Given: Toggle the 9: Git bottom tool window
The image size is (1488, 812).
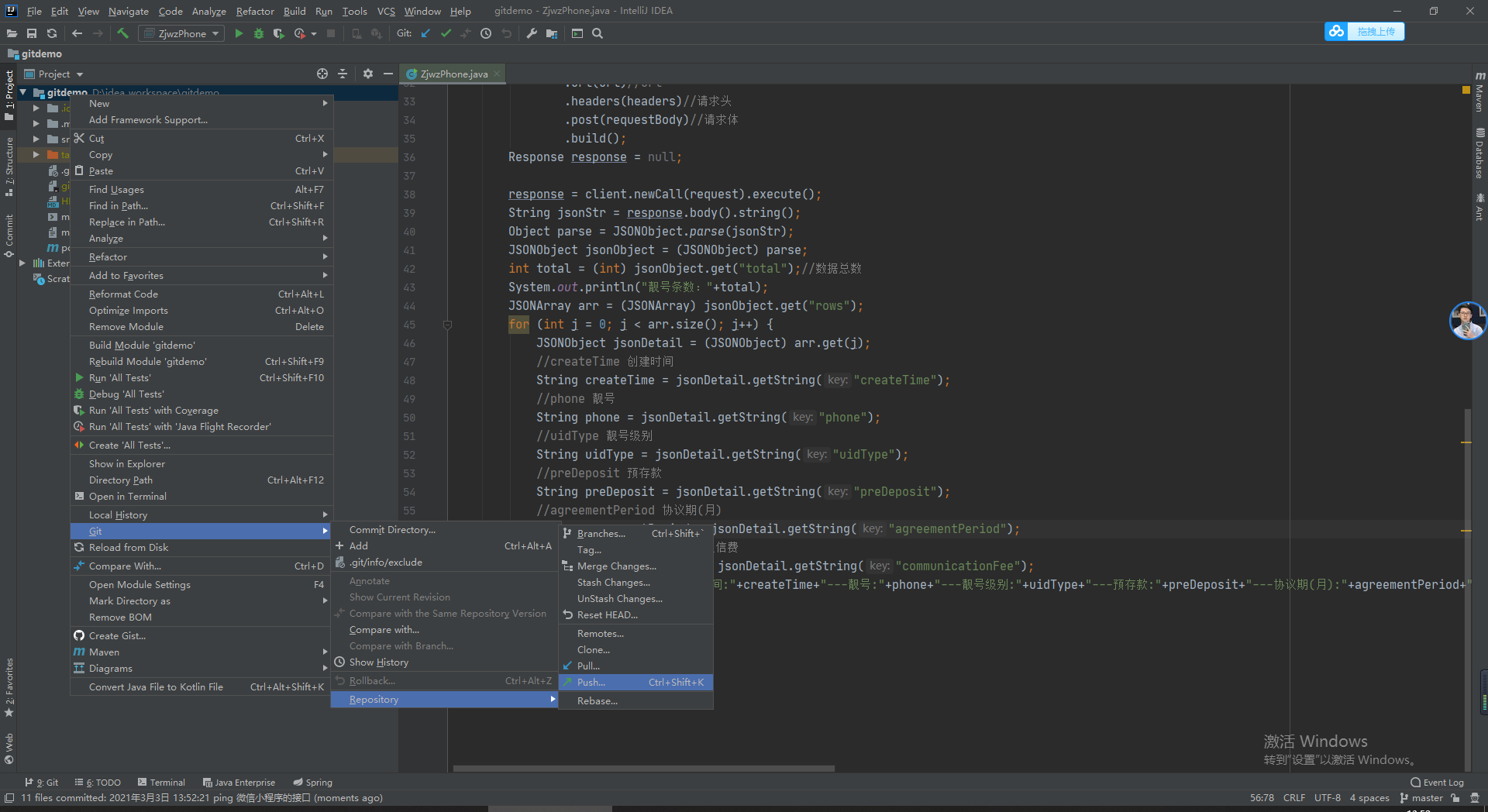Looking at the screenshot, I should [x=41, y=783].
